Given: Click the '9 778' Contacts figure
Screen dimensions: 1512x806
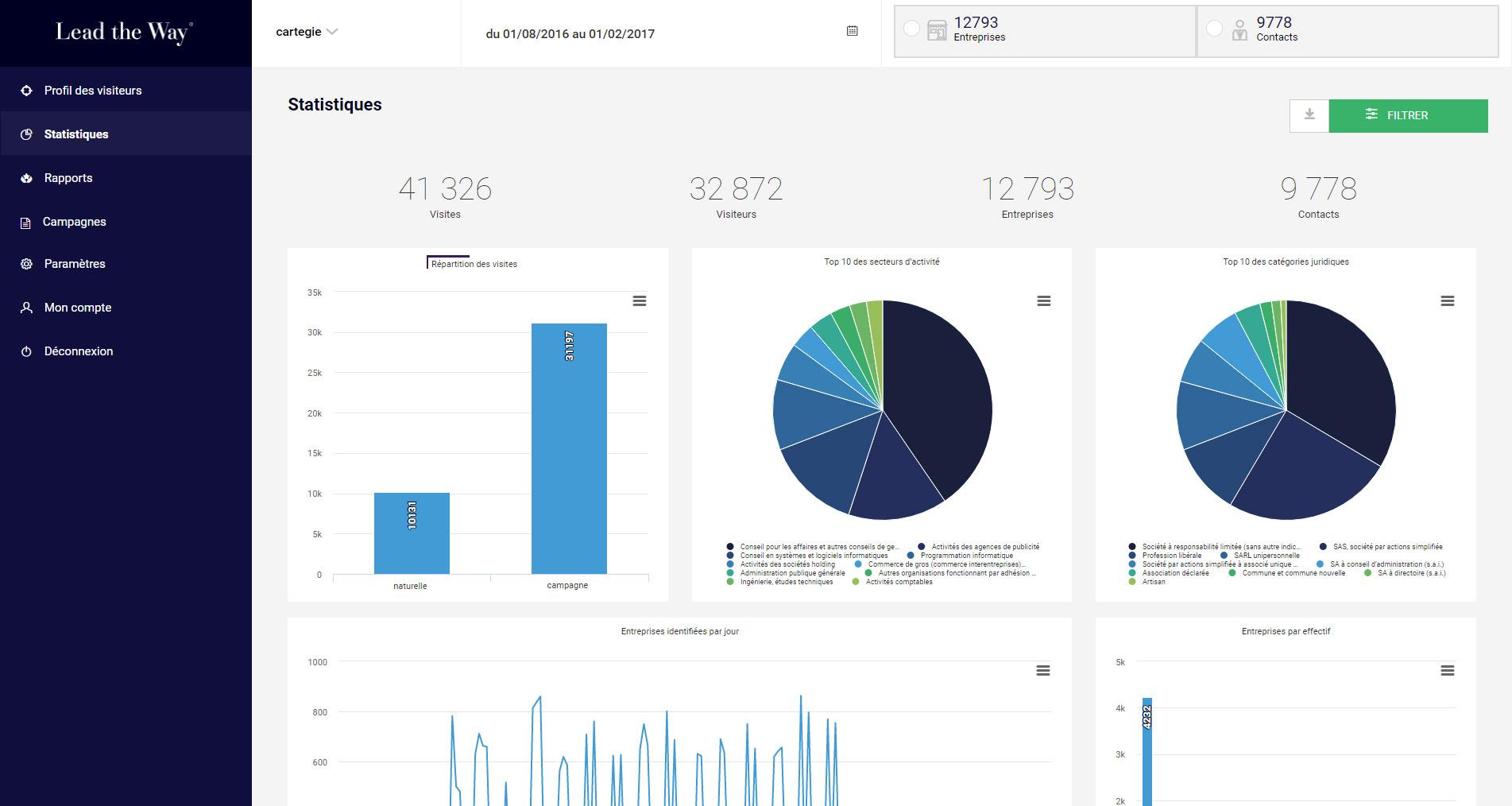Looking at the screenshot, I should 1319,189.
